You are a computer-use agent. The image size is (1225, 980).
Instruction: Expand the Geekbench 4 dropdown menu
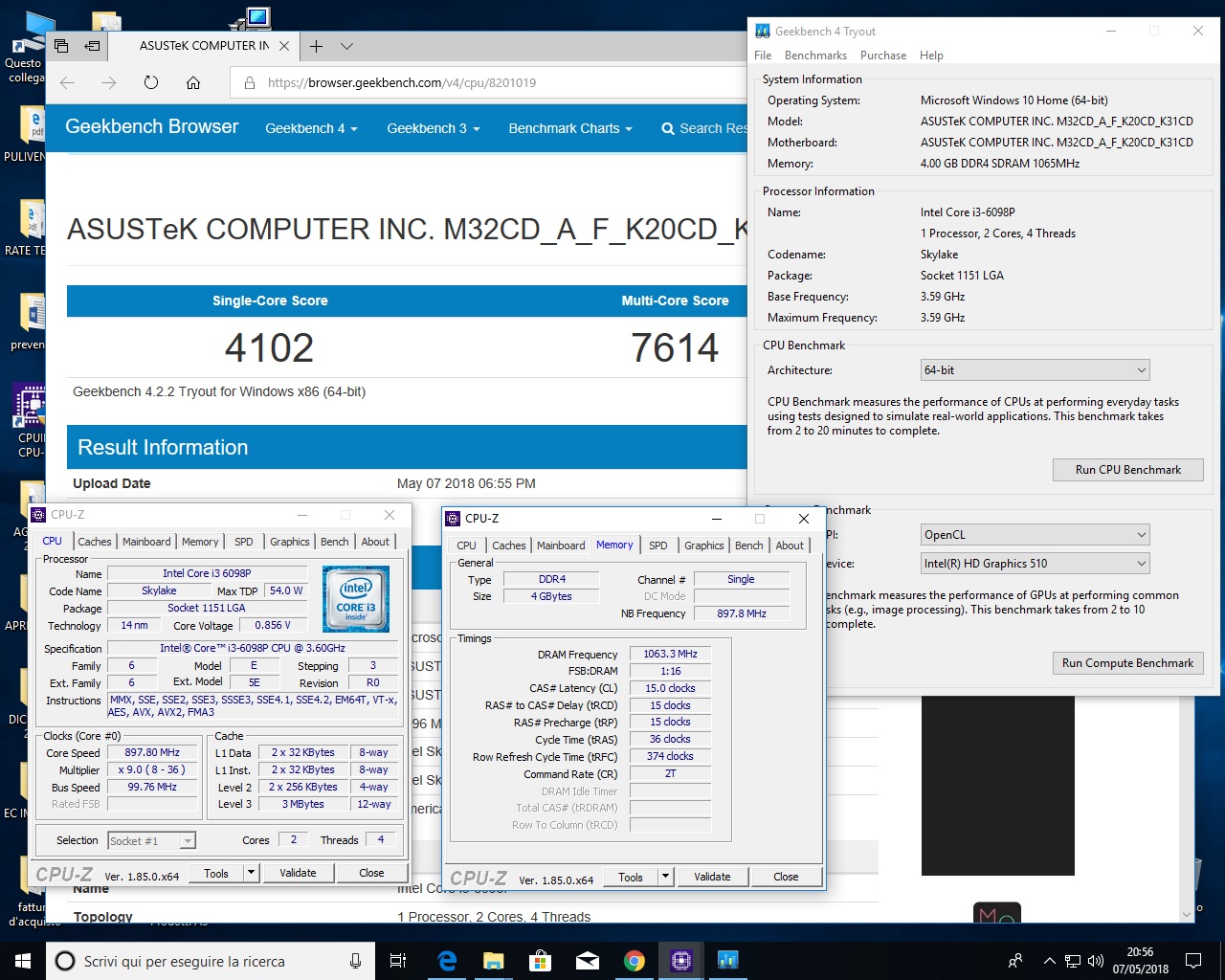tap(311, 128)
